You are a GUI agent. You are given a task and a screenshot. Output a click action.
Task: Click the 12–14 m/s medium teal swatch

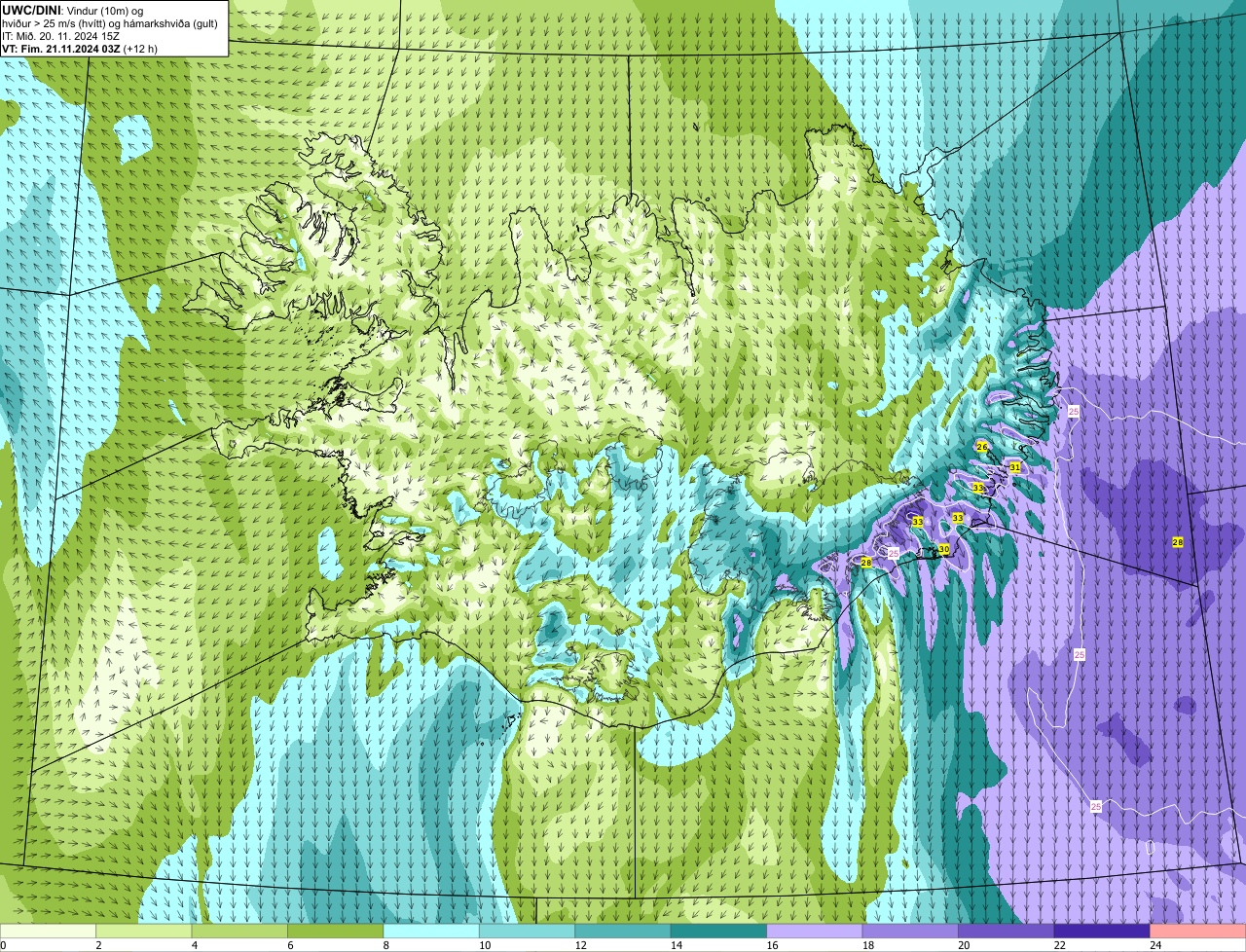coord(623,931)
